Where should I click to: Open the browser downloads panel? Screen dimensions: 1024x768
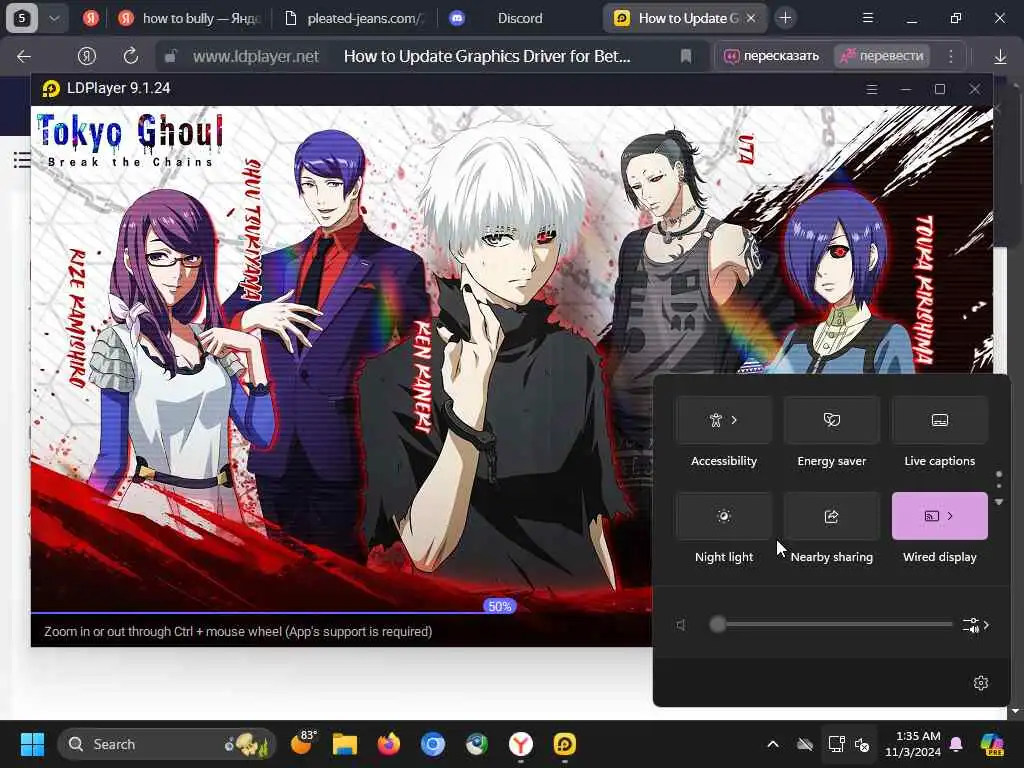point(1000,57)
